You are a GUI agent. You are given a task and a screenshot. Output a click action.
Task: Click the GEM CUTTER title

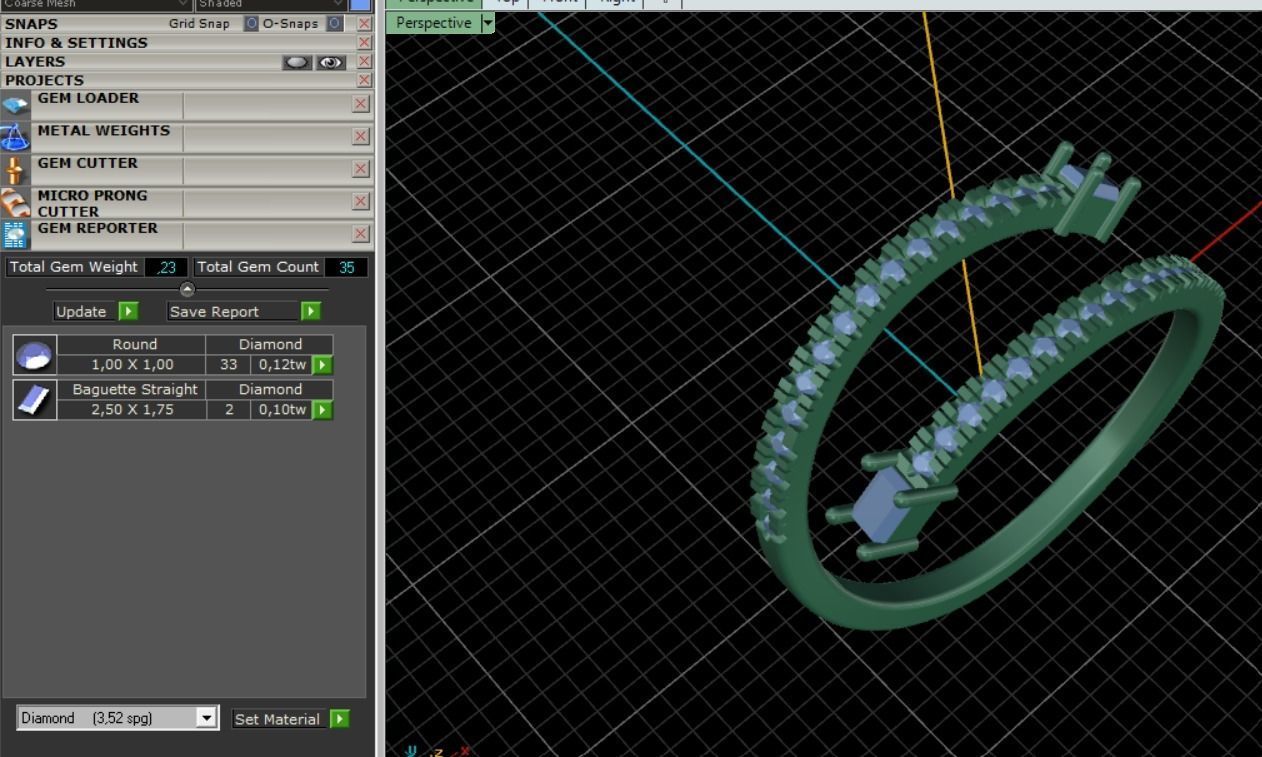pyautogui.click(x=88, y=163)
